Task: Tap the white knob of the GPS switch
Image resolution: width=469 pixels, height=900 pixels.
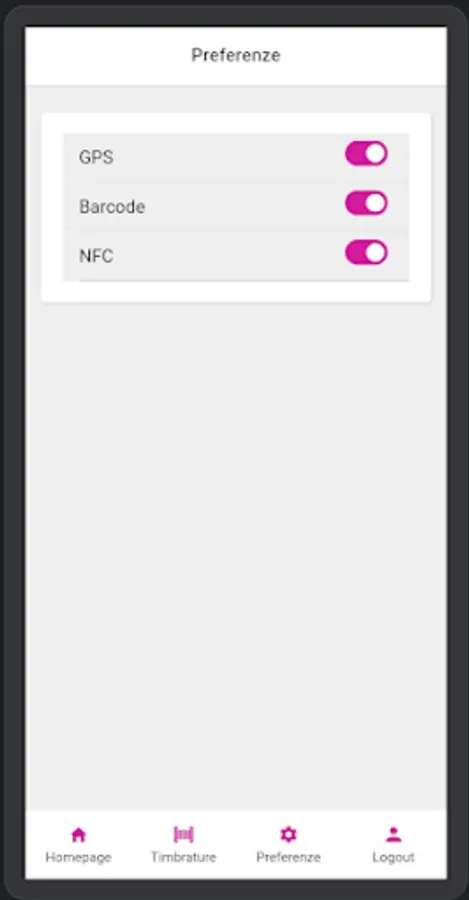Action: [375, 154]
